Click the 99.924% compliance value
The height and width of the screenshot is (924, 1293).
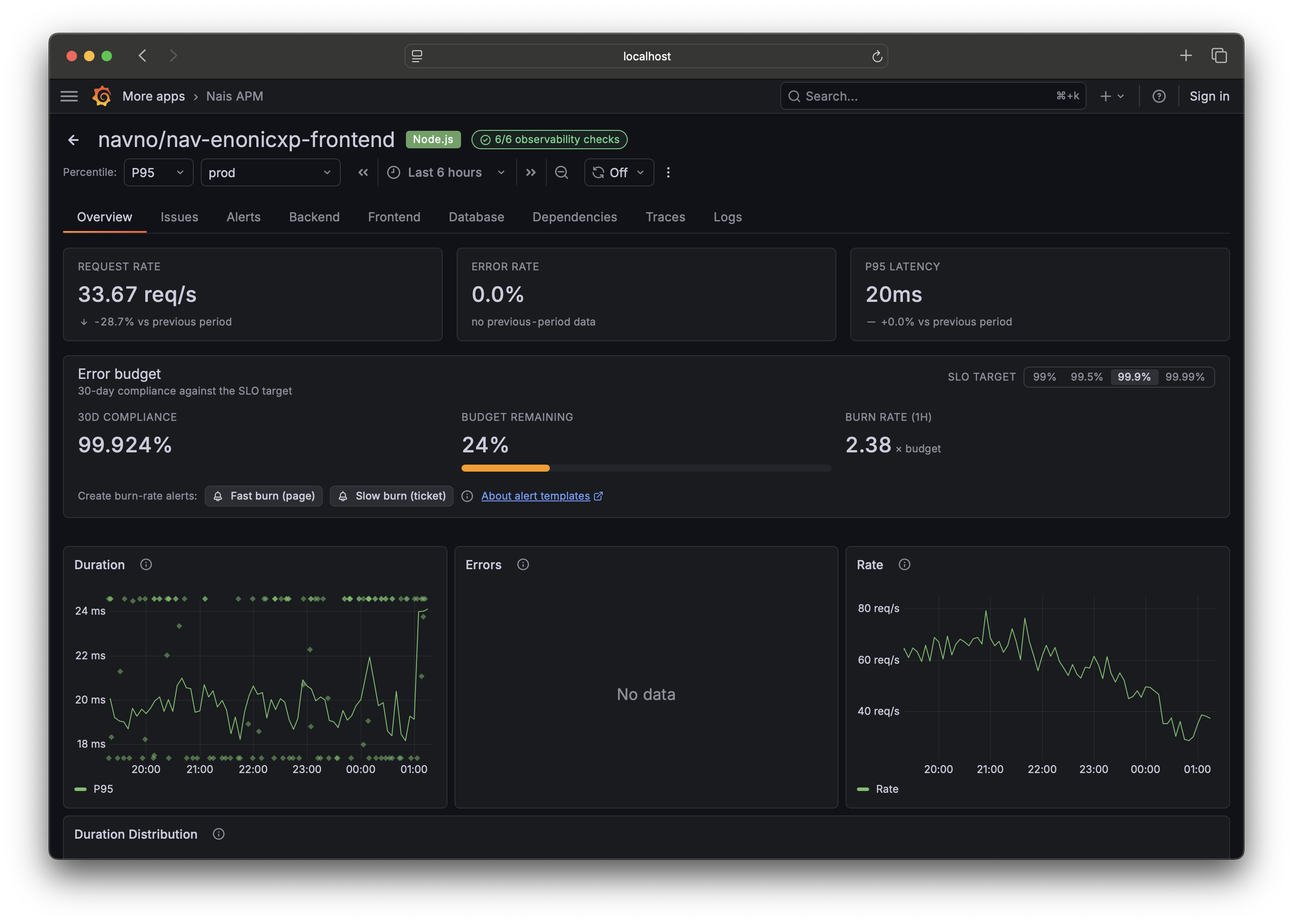[x=125, y=445]
